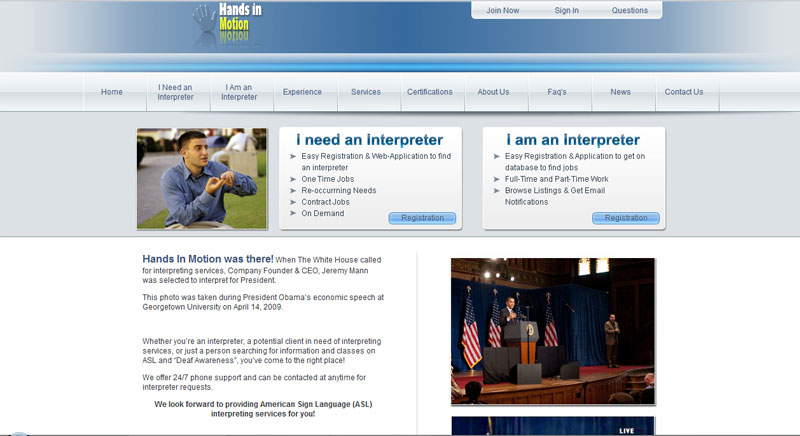Screen dimensions: 800x436
Task: Open the Experience menu item
Action: (302, 92)
